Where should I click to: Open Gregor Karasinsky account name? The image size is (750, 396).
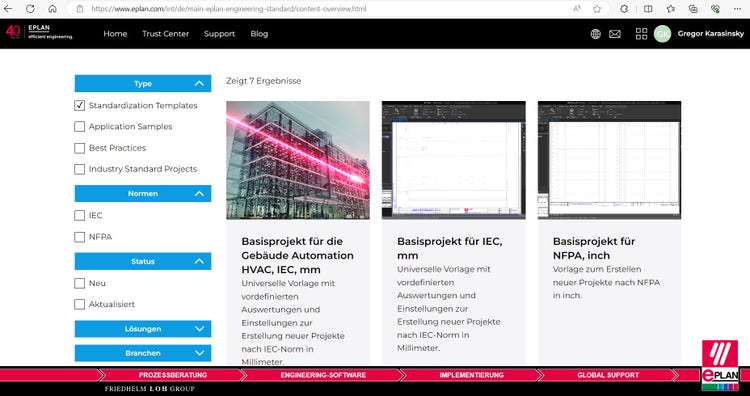tap(711, 34)
